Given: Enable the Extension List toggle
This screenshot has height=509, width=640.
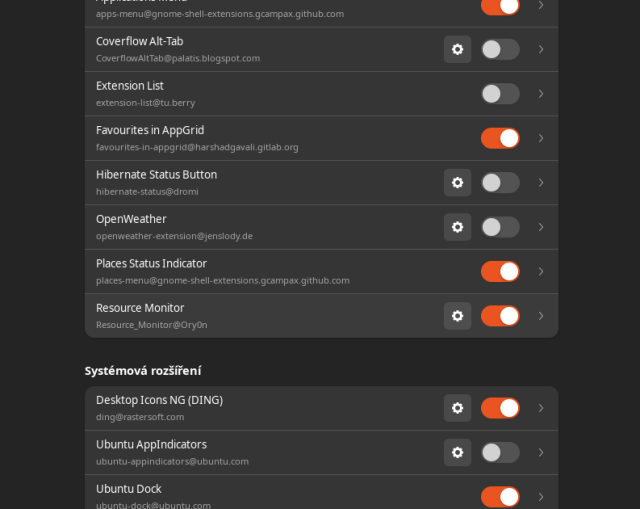Looking at the screenshot, I should point(500,94).
